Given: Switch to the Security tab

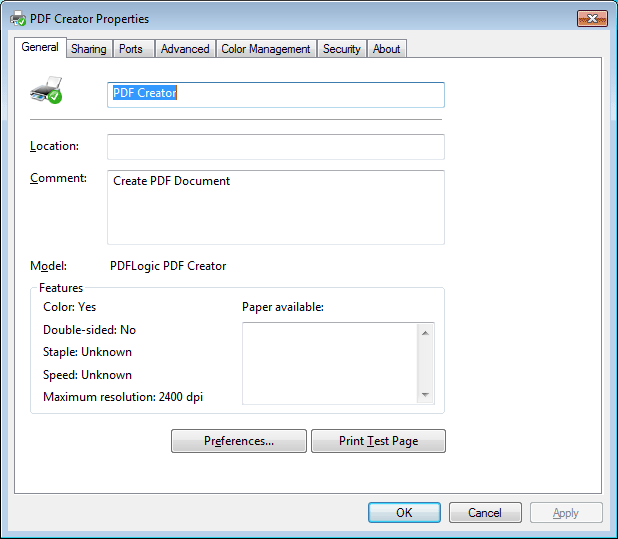Looking at the screenshot, I should coord(342,49).
